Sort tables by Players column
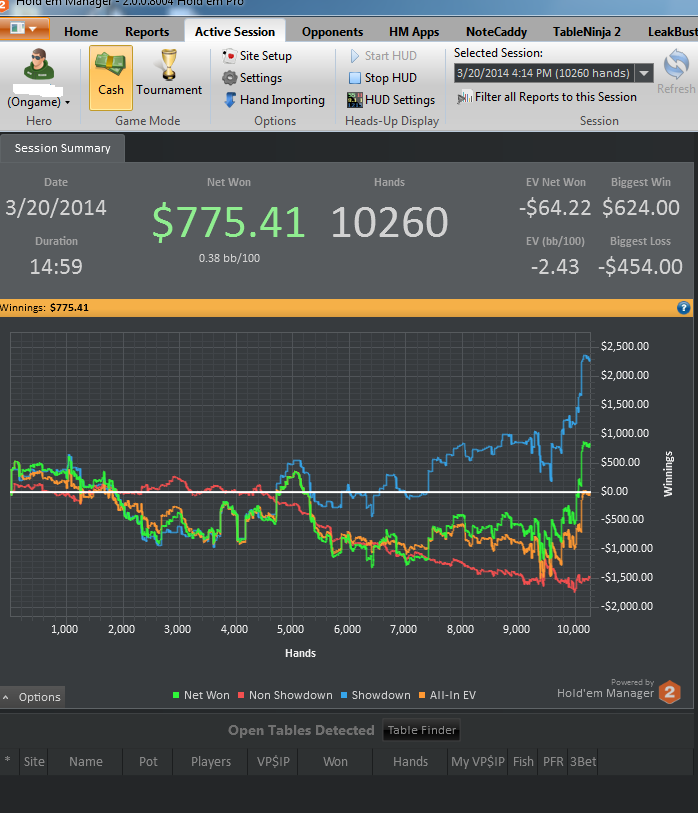This screenshot has height=813, width=698. point(211,762)
